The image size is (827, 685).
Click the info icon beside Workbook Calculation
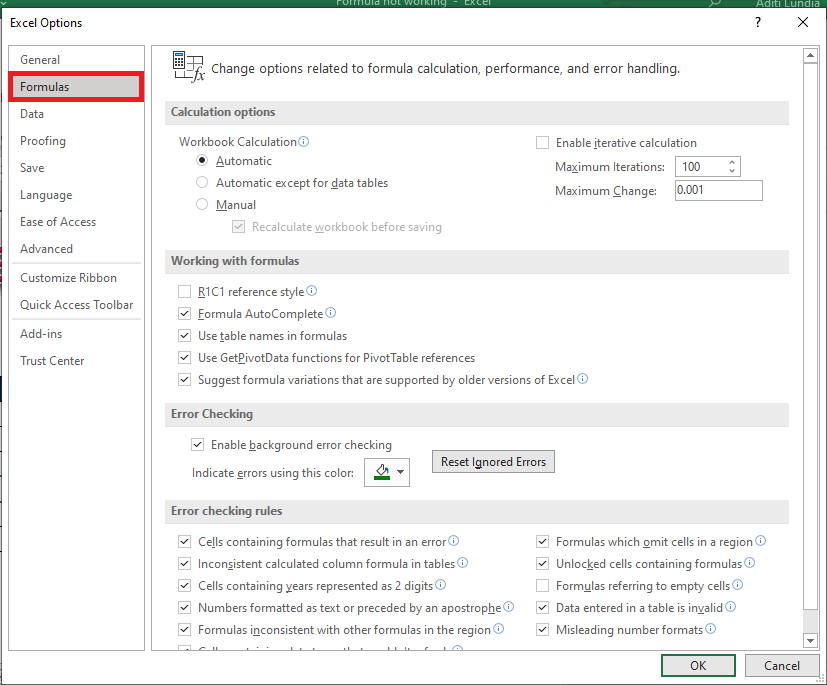point(304,141)
